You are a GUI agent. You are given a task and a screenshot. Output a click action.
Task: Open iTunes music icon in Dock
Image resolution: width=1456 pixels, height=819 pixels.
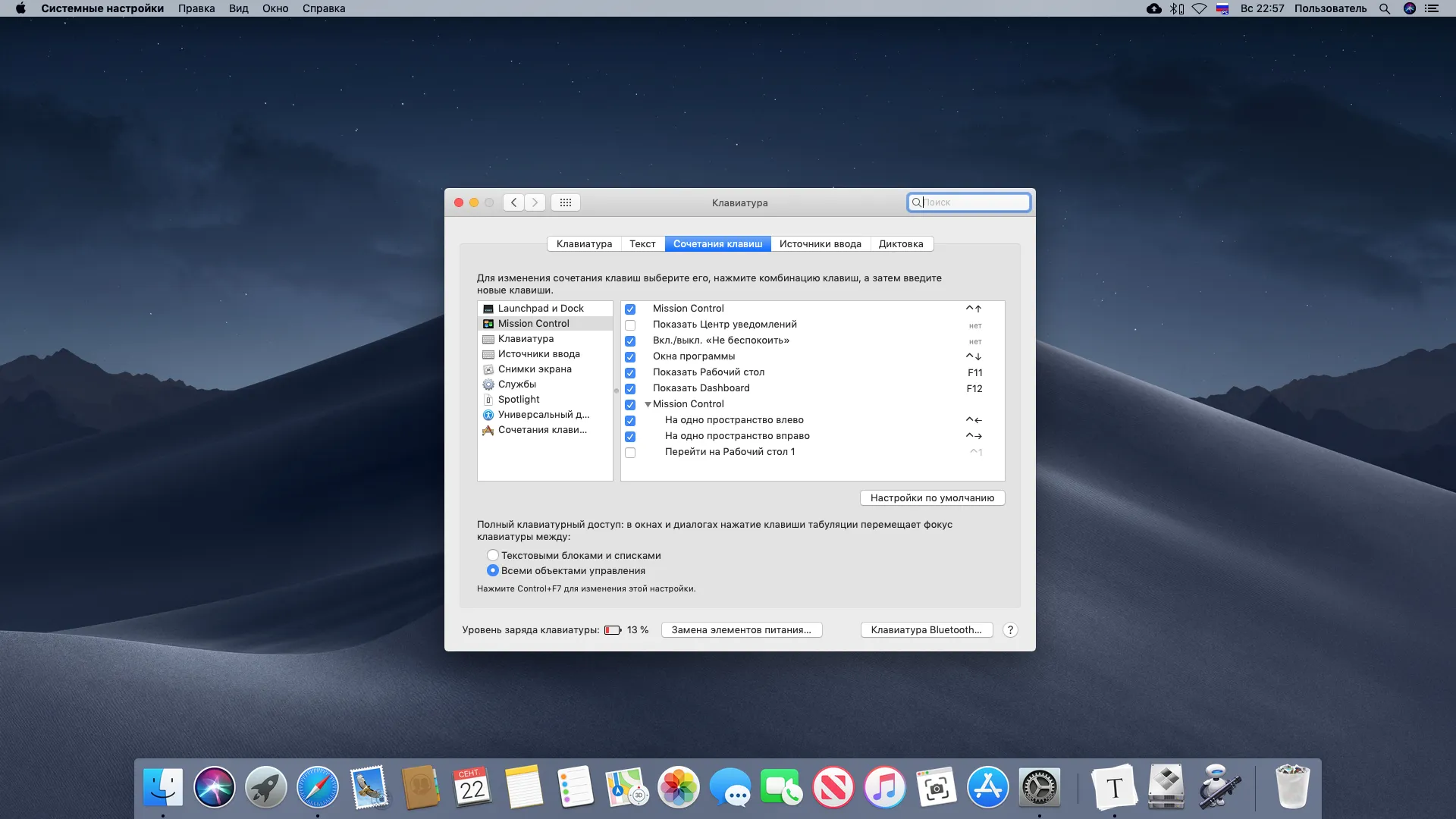[x=885, y=787]
